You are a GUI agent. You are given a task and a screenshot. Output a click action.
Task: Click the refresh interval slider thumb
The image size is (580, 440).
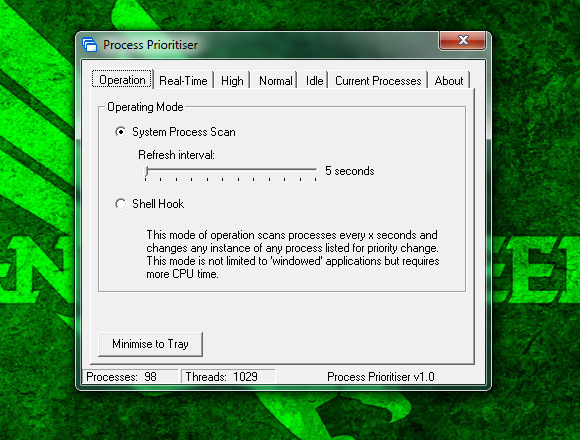(147, 171)
